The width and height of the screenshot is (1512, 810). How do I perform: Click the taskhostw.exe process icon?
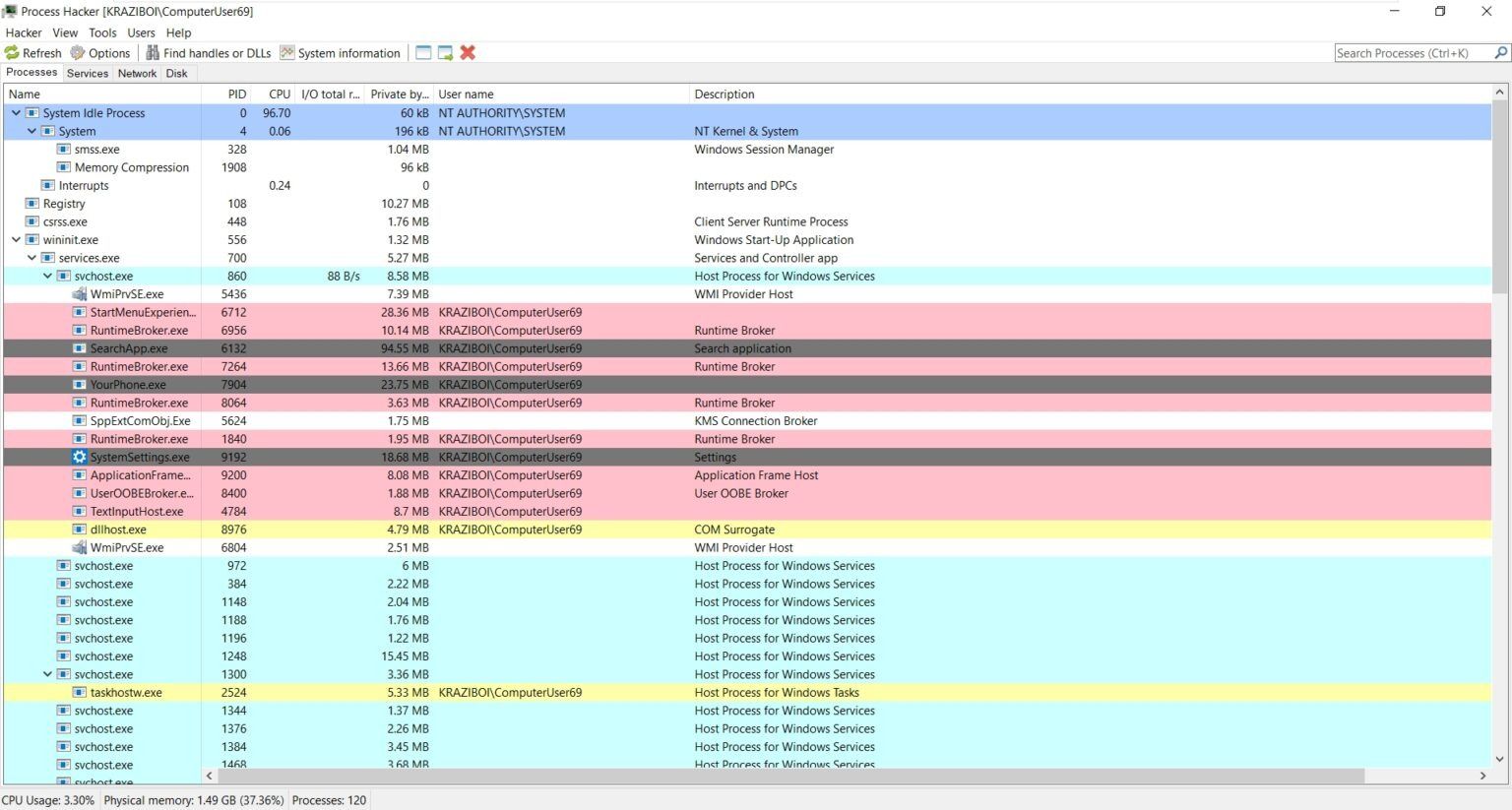(x=80, y=692)
